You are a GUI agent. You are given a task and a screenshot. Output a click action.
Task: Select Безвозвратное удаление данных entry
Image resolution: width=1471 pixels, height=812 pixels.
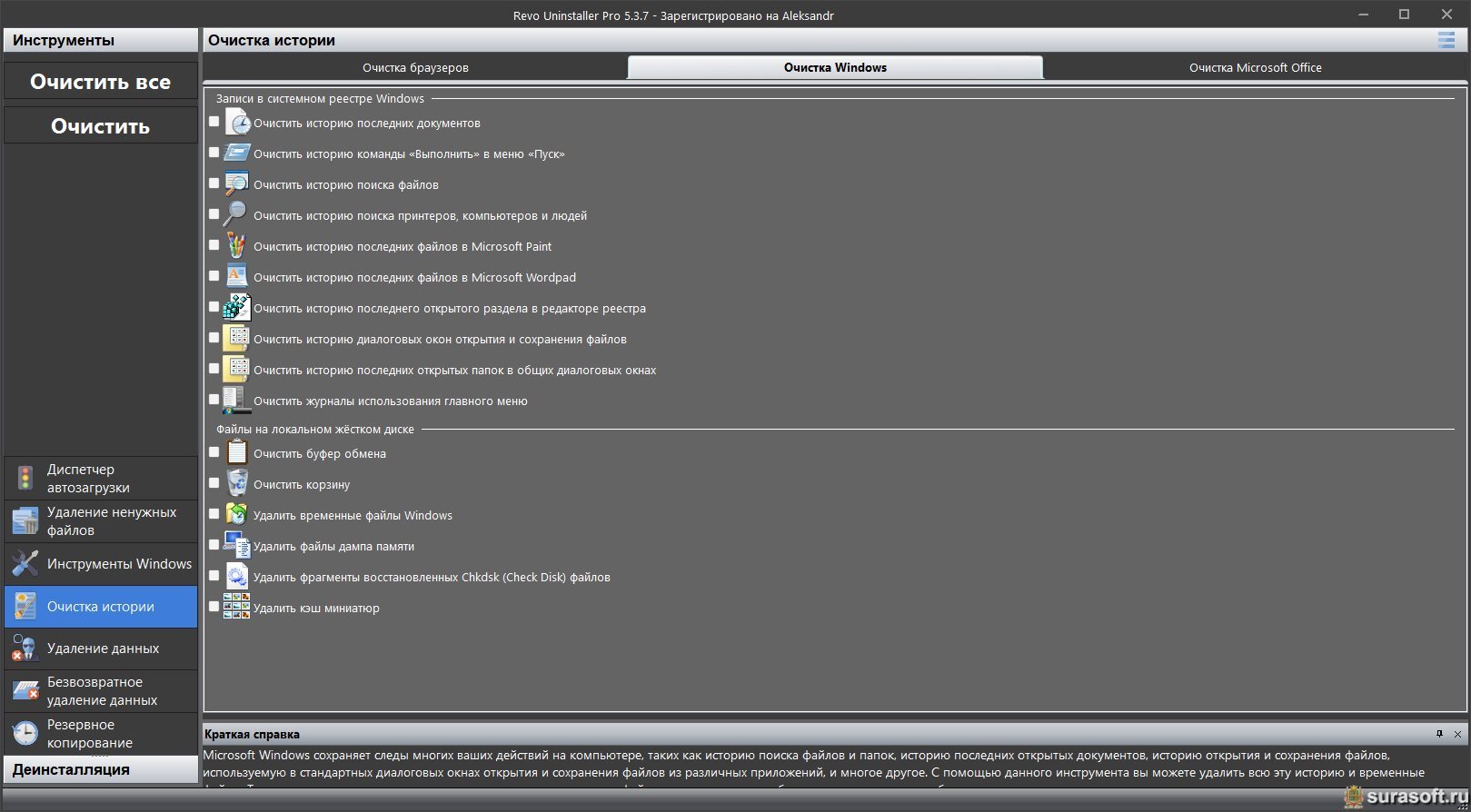[101, 691]
